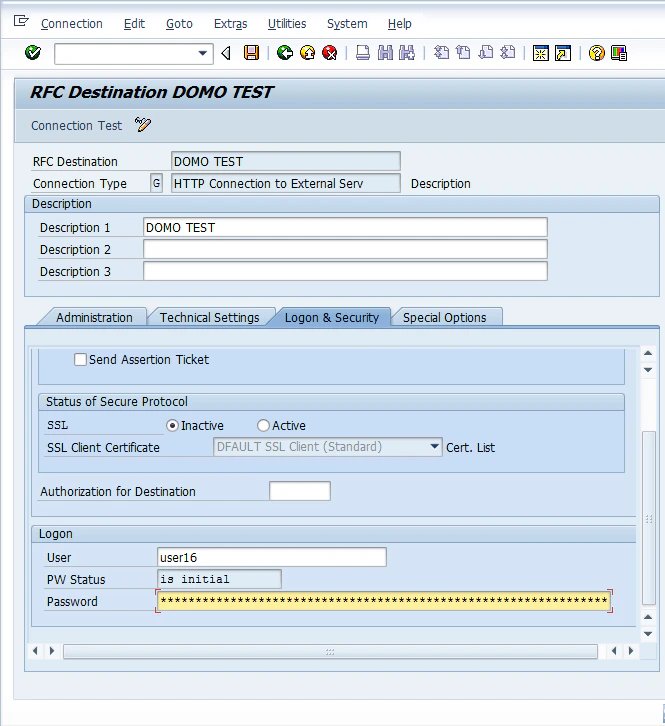Click the Last Page icon

click(508, 53)
